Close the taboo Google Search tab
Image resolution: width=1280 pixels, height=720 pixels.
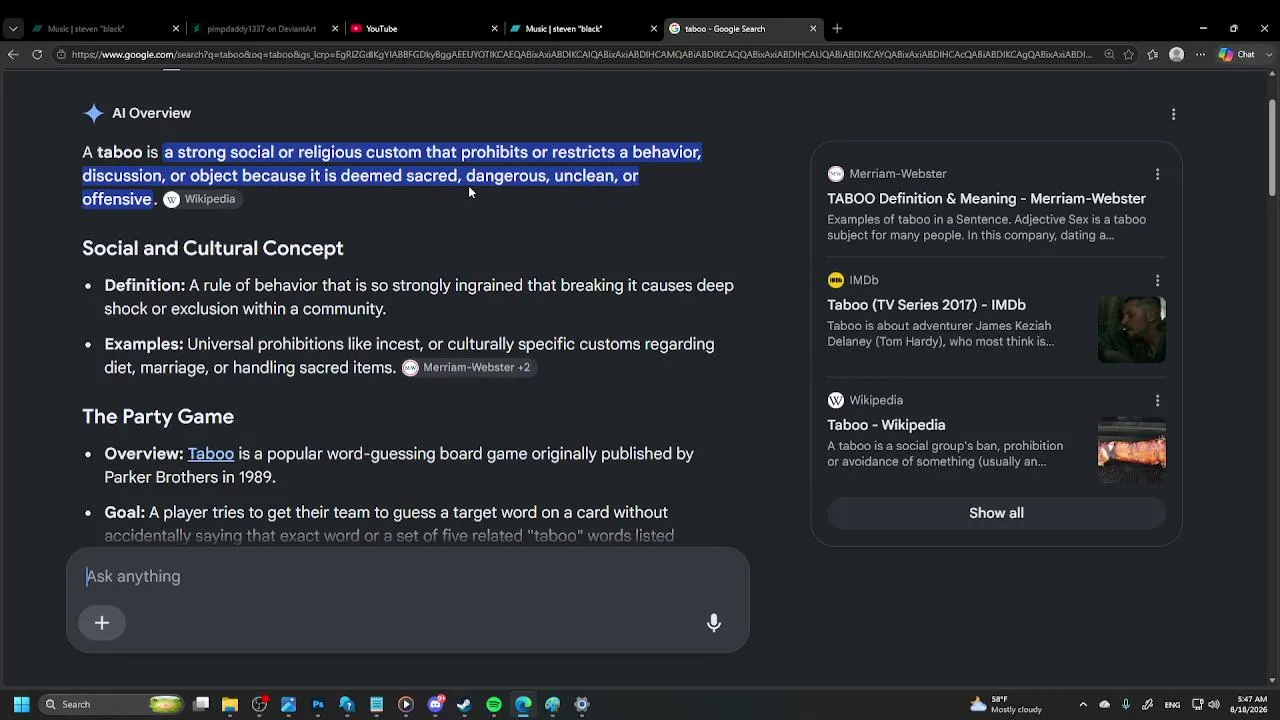(x=813, y=29)
